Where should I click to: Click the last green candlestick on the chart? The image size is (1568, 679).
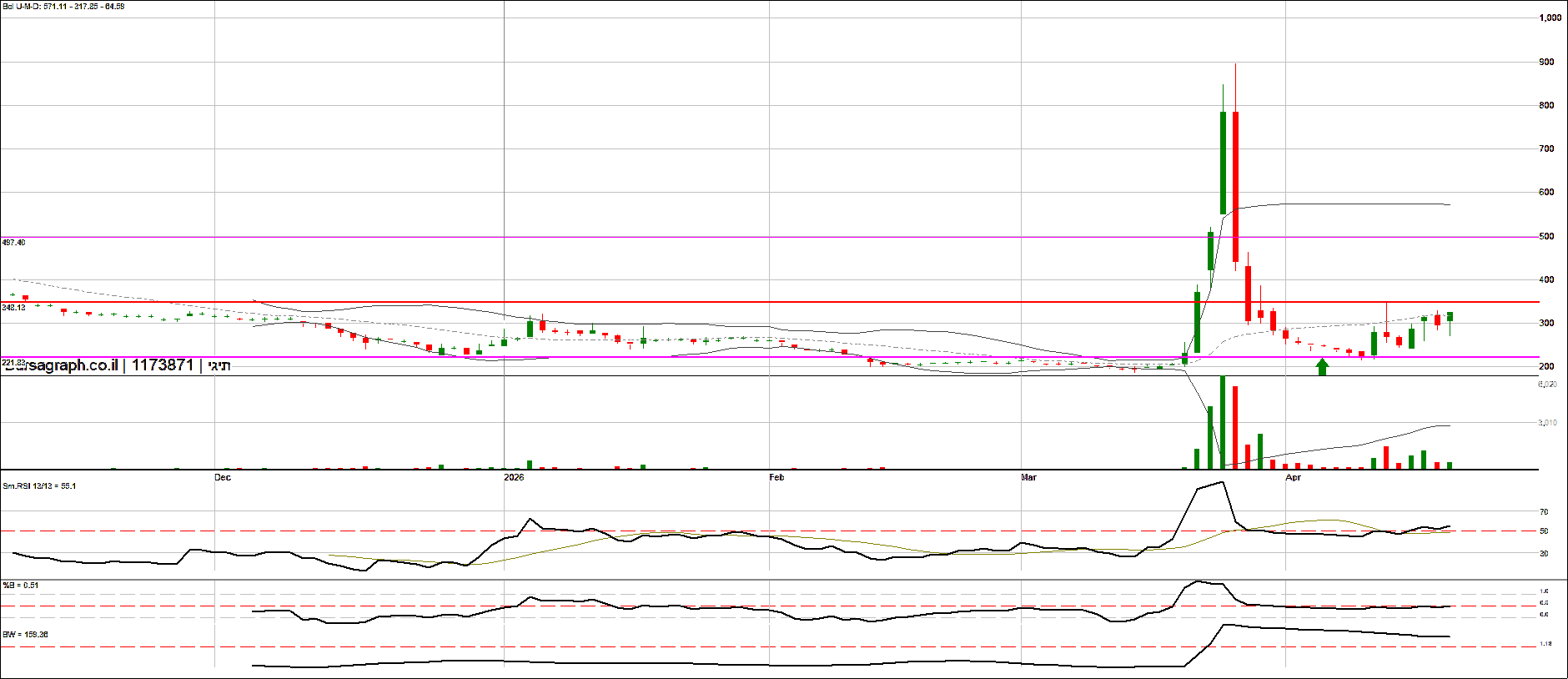1450,316
